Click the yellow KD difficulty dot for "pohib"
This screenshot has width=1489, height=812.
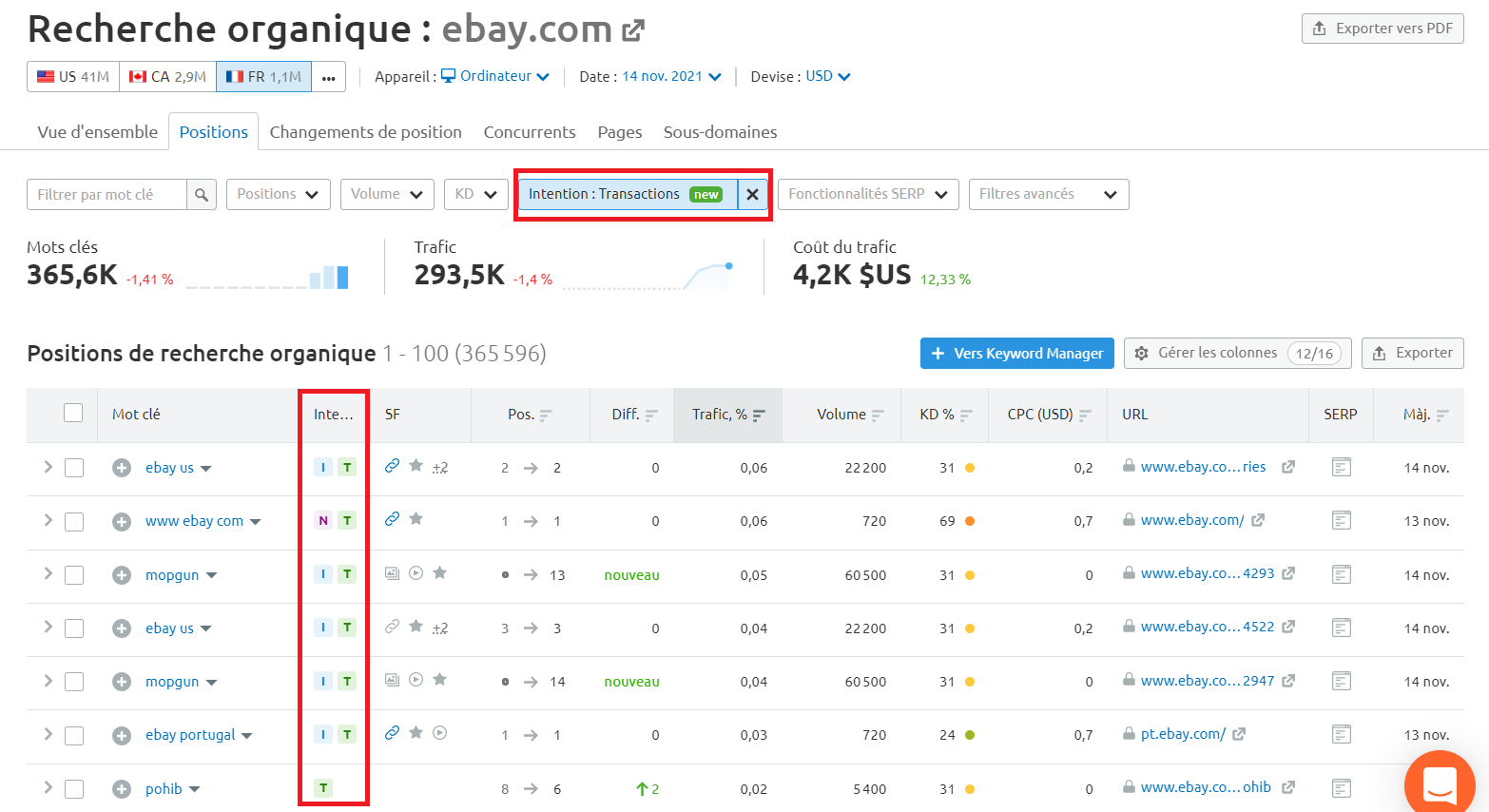[x=969, y=787]
